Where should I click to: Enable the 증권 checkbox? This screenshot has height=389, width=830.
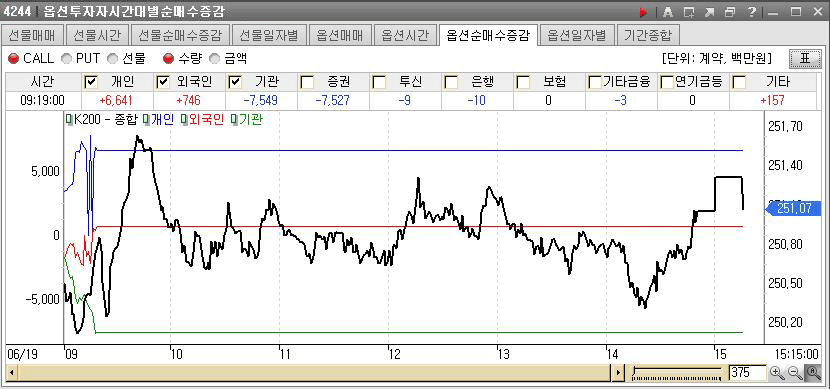click(x=306, y=82)
